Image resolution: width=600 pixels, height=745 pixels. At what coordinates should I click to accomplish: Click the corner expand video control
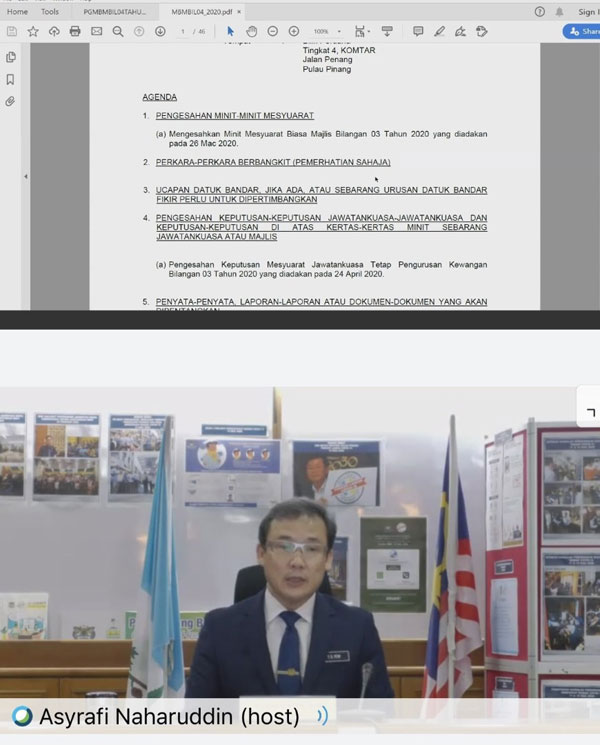[x=590, y=412]
